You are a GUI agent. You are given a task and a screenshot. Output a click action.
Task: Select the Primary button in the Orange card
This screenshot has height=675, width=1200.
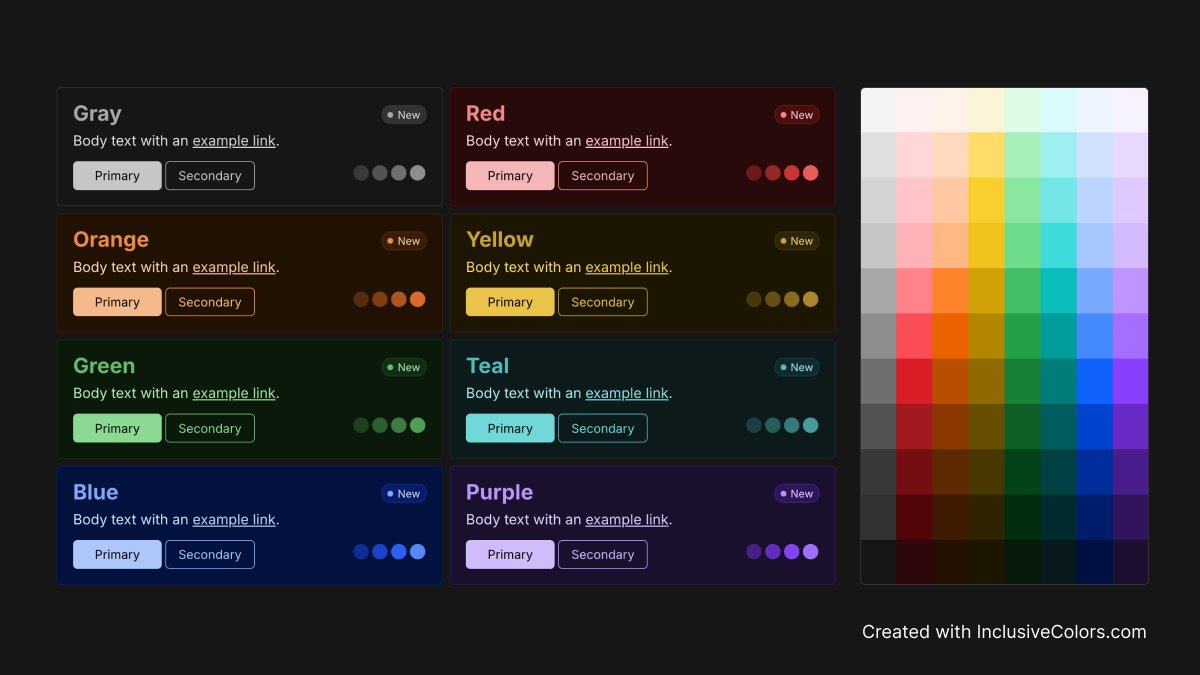(x=117, y=302)
